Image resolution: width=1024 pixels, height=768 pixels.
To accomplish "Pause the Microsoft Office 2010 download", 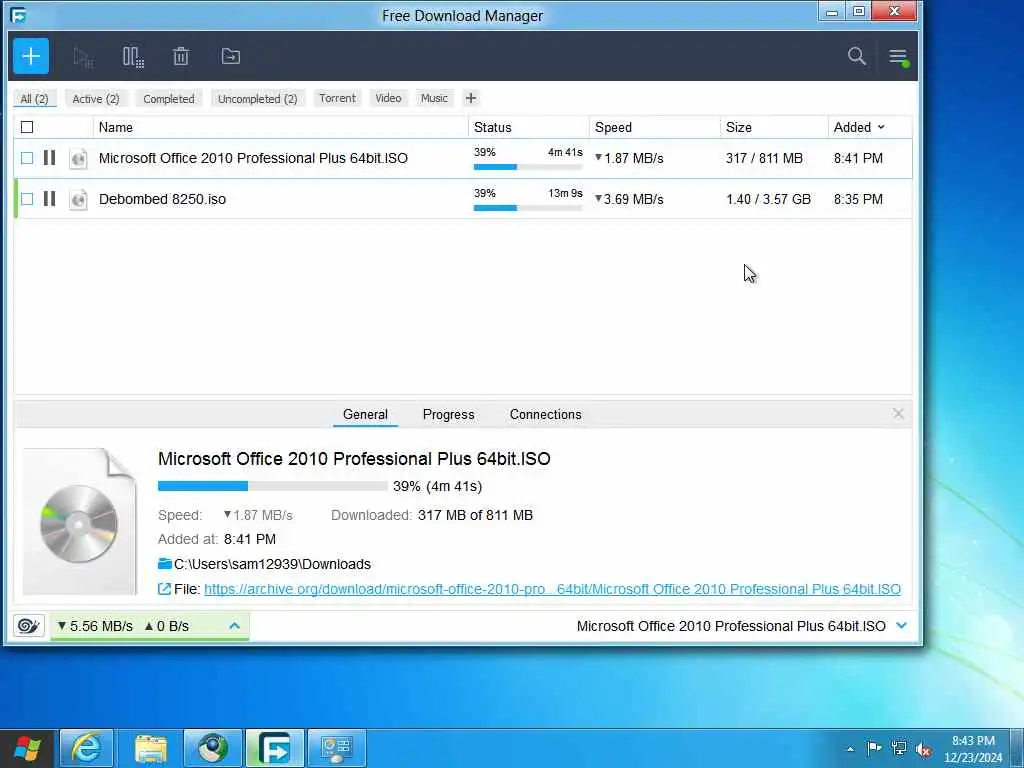I will point(49,157).
